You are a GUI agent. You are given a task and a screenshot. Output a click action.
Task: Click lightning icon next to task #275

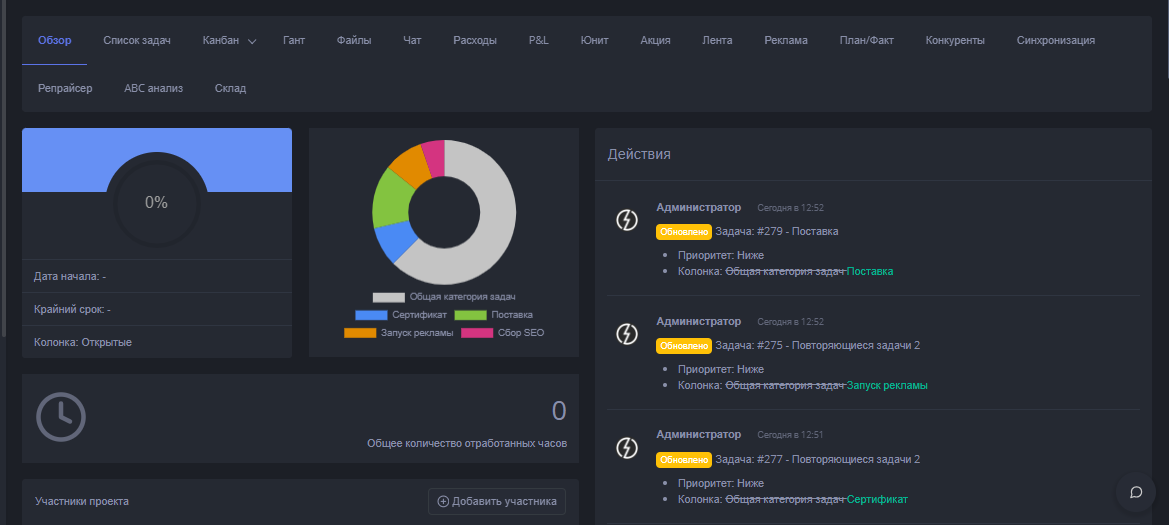click(626, 334)
